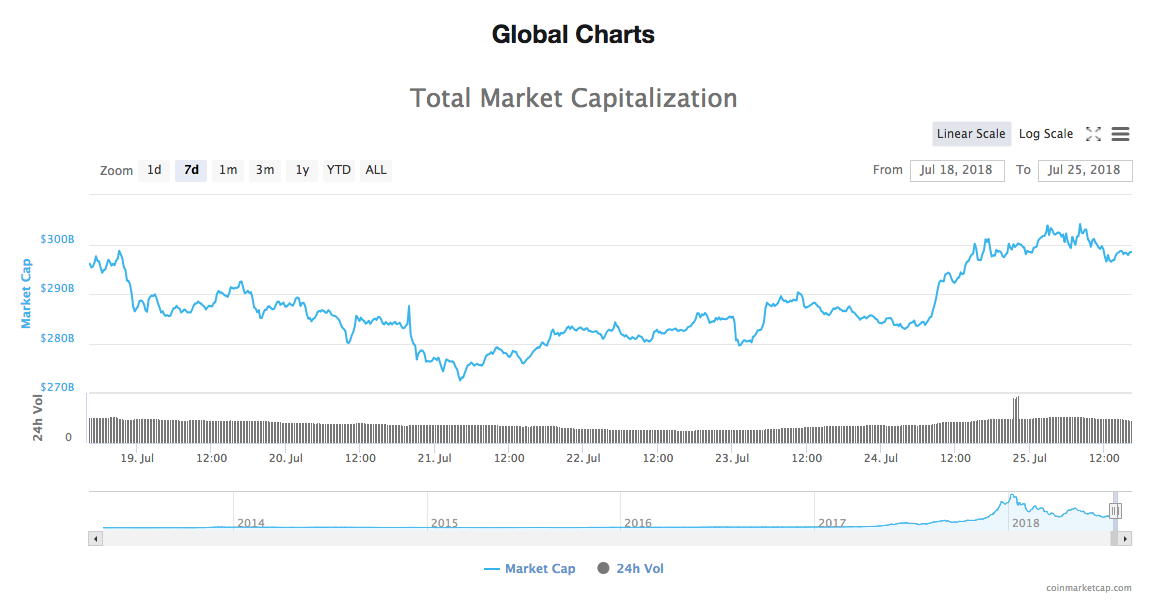Click the navigator range handle near 2018

[x=1113, y=511]
